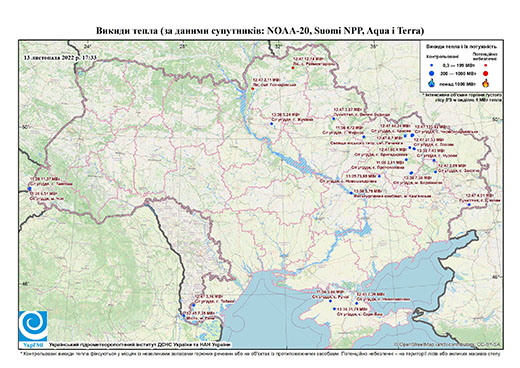Select Crimea blue marker for 31,79 МВт

334,309
